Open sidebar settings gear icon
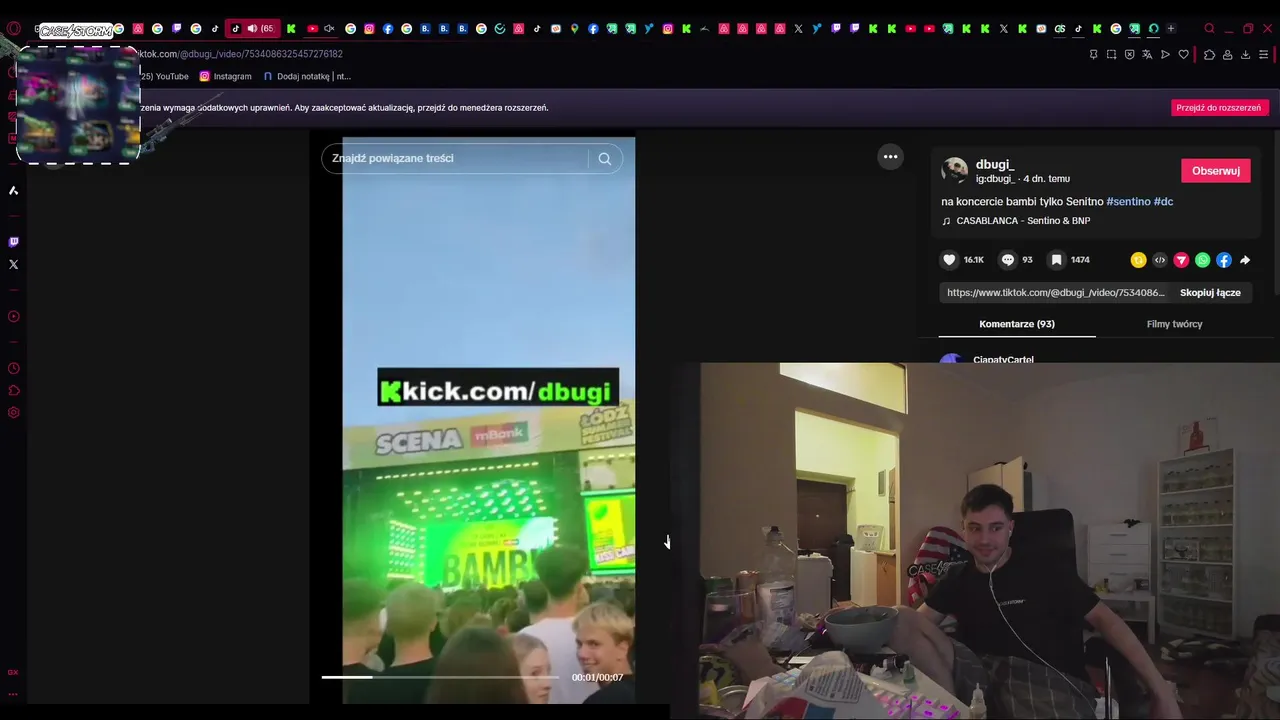The image size is (1280, 720). pyautogui.click(x=13, y=413)
